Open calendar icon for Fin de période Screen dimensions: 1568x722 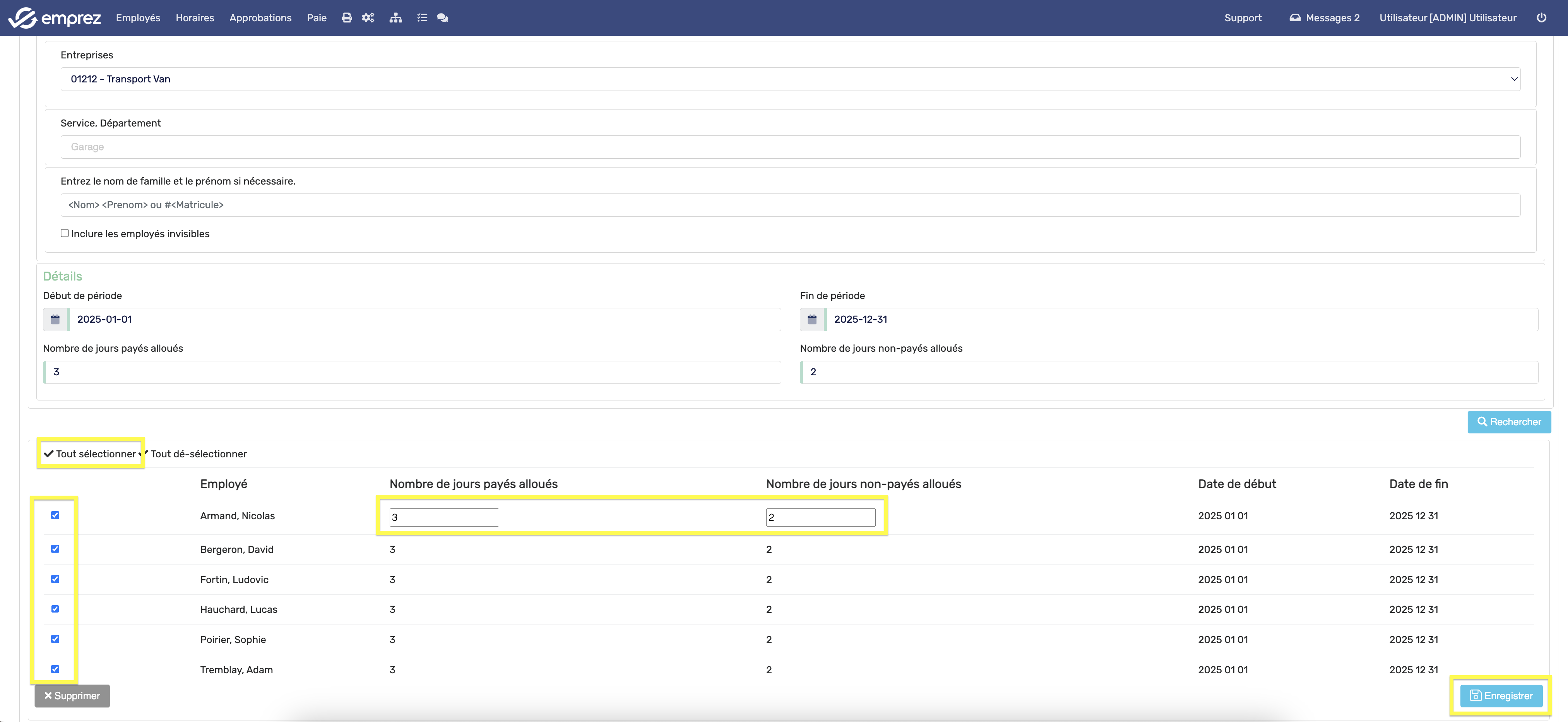(812, 319)
